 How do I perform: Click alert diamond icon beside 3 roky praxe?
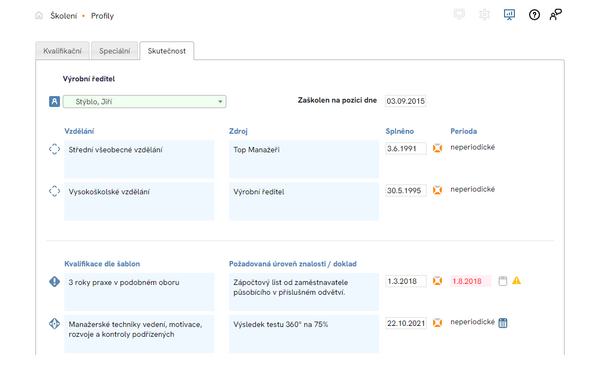54,282
